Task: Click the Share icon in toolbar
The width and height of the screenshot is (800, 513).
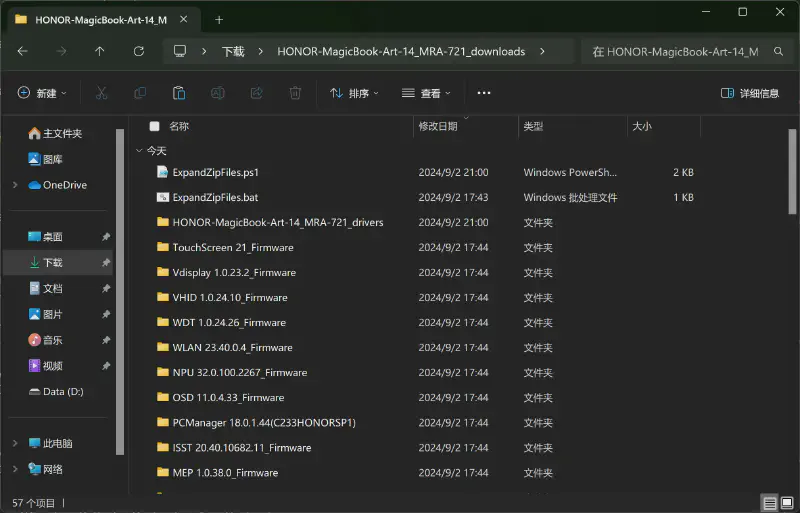Action: [x=256, y=93]
